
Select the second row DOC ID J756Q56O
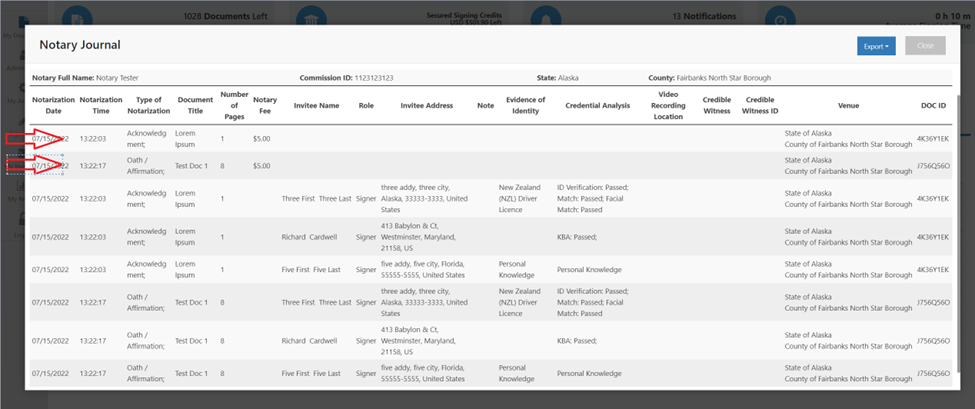933,166
